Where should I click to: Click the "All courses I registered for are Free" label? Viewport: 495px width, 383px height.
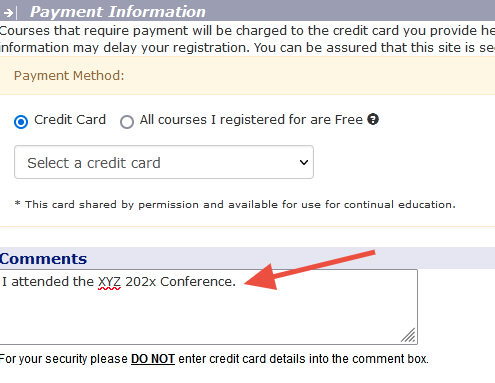tap(251, 120)
